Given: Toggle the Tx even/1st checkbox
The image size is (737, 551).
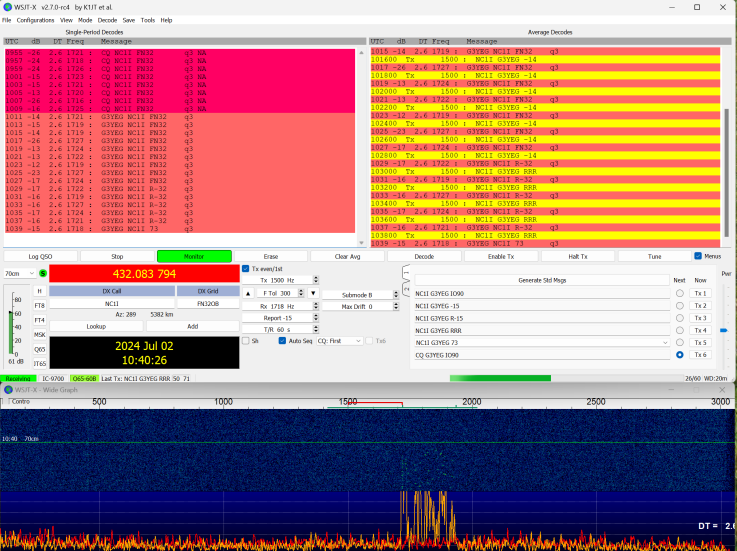Looking at the screenshot, I should coord(245,269).
